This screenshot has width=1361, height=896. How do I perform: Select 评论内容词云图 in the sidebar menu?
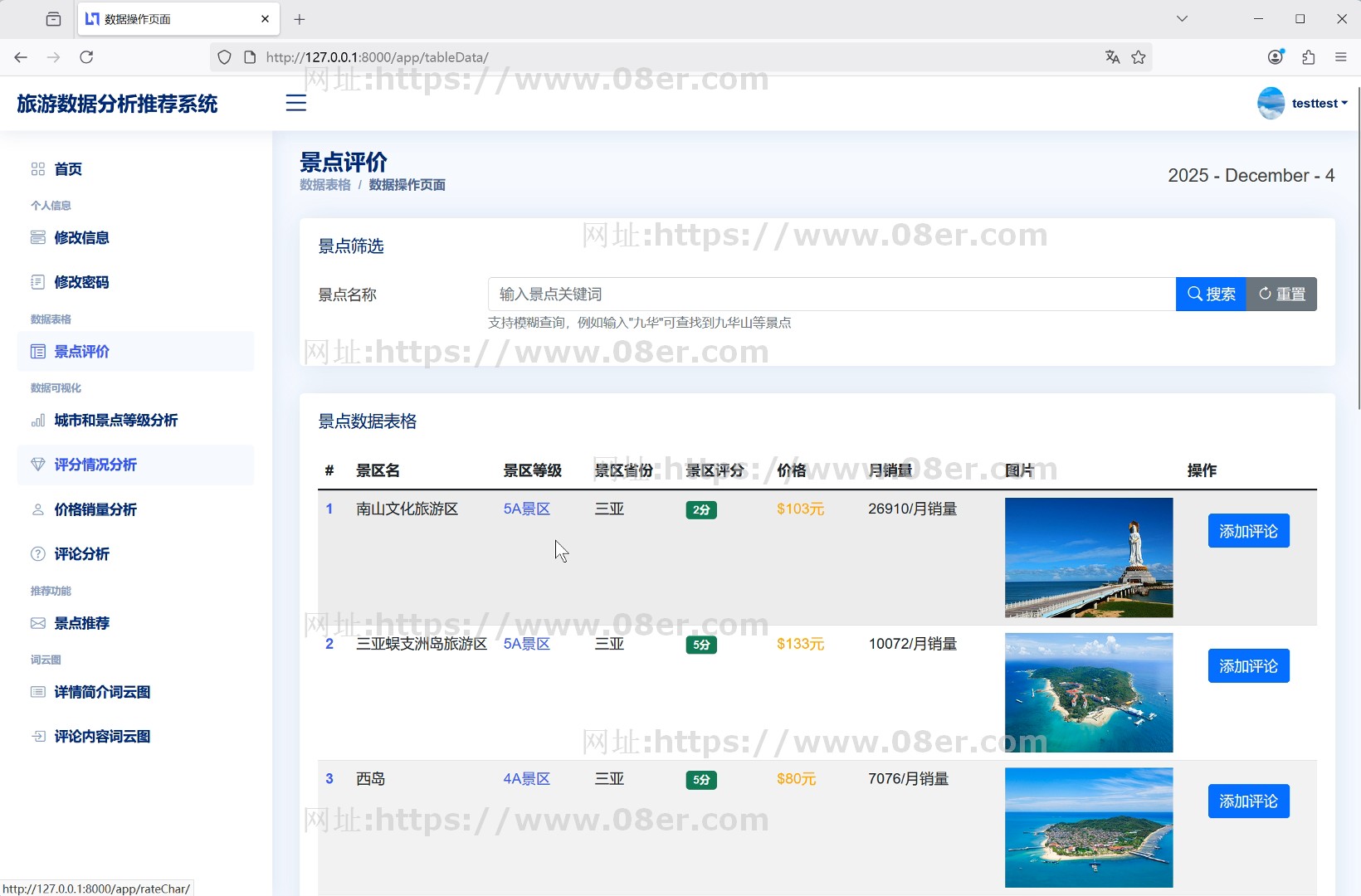tap(101, 736)
